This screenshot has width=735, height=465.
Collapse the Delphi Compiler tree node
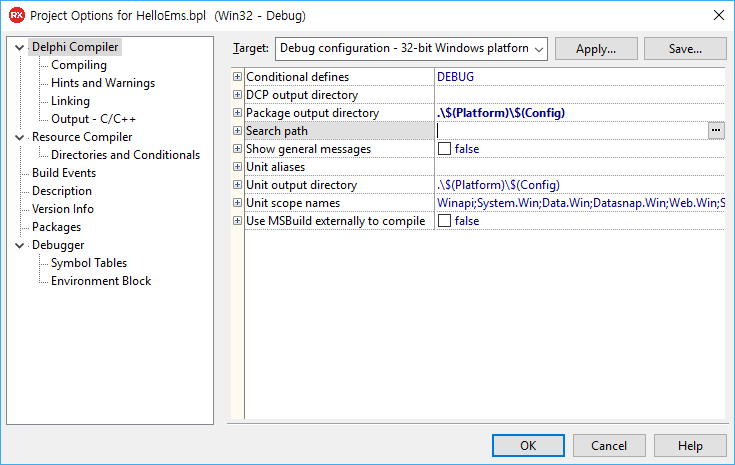(20, 47)
